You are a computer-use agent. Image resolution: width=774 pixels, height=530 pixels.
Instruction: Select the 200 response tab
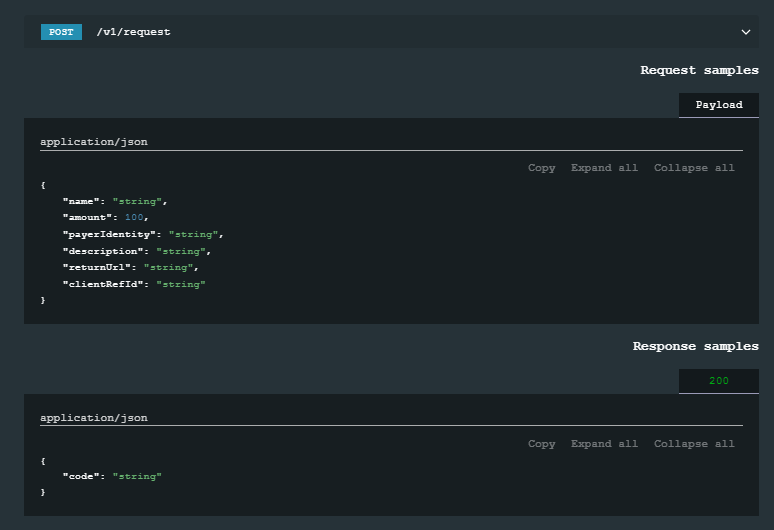coord(719,380)
